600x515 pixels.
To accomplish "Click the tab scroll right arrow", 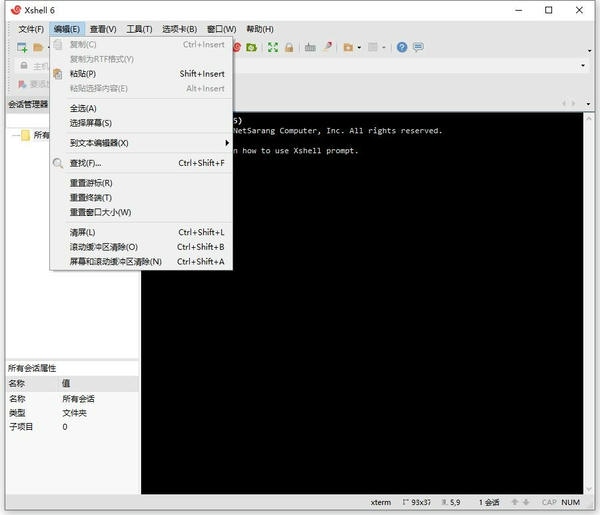I will (573, 104).
